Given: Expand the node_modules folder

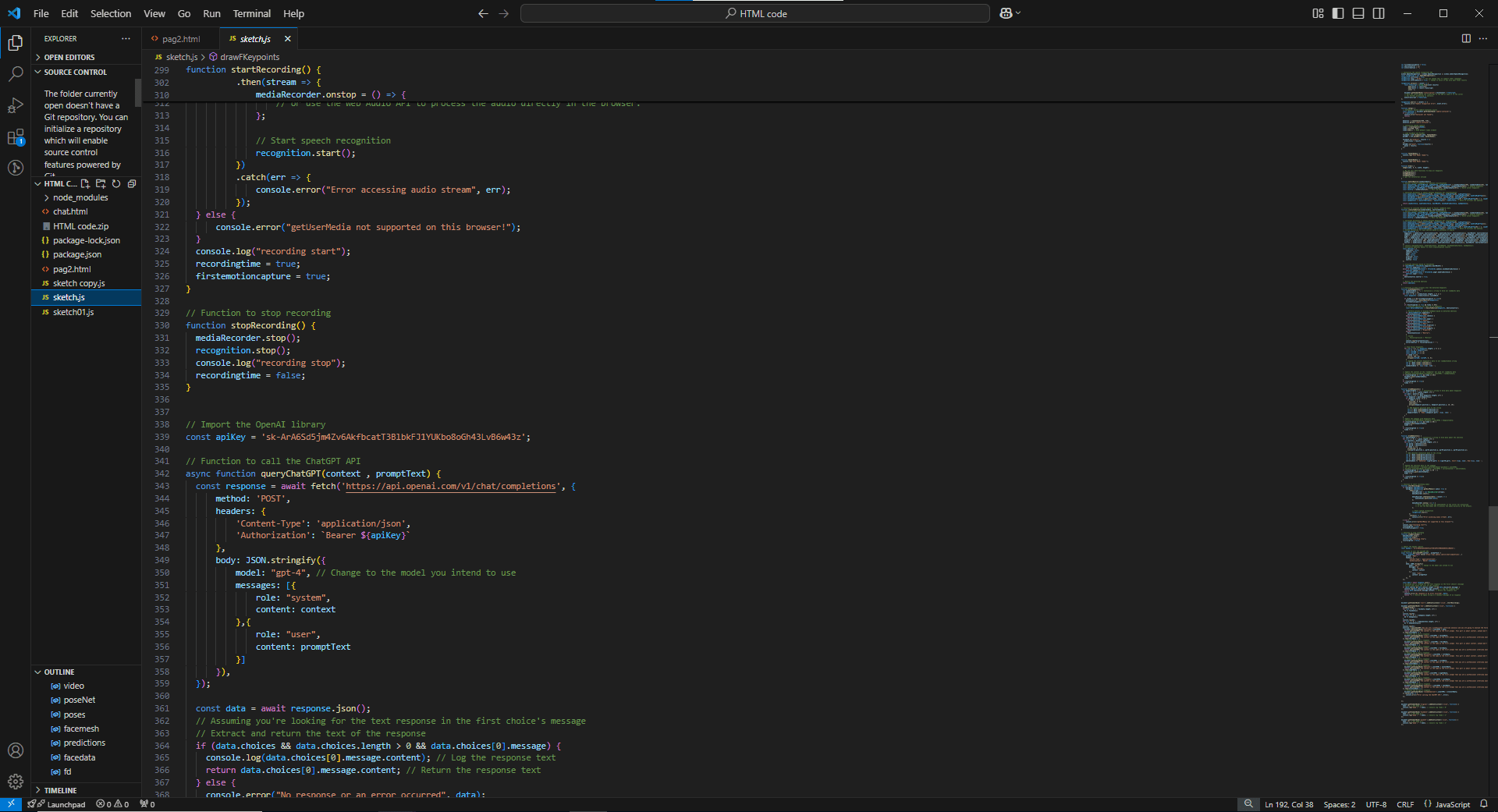Looking at the screenshot, I should [x=80, y=197].
